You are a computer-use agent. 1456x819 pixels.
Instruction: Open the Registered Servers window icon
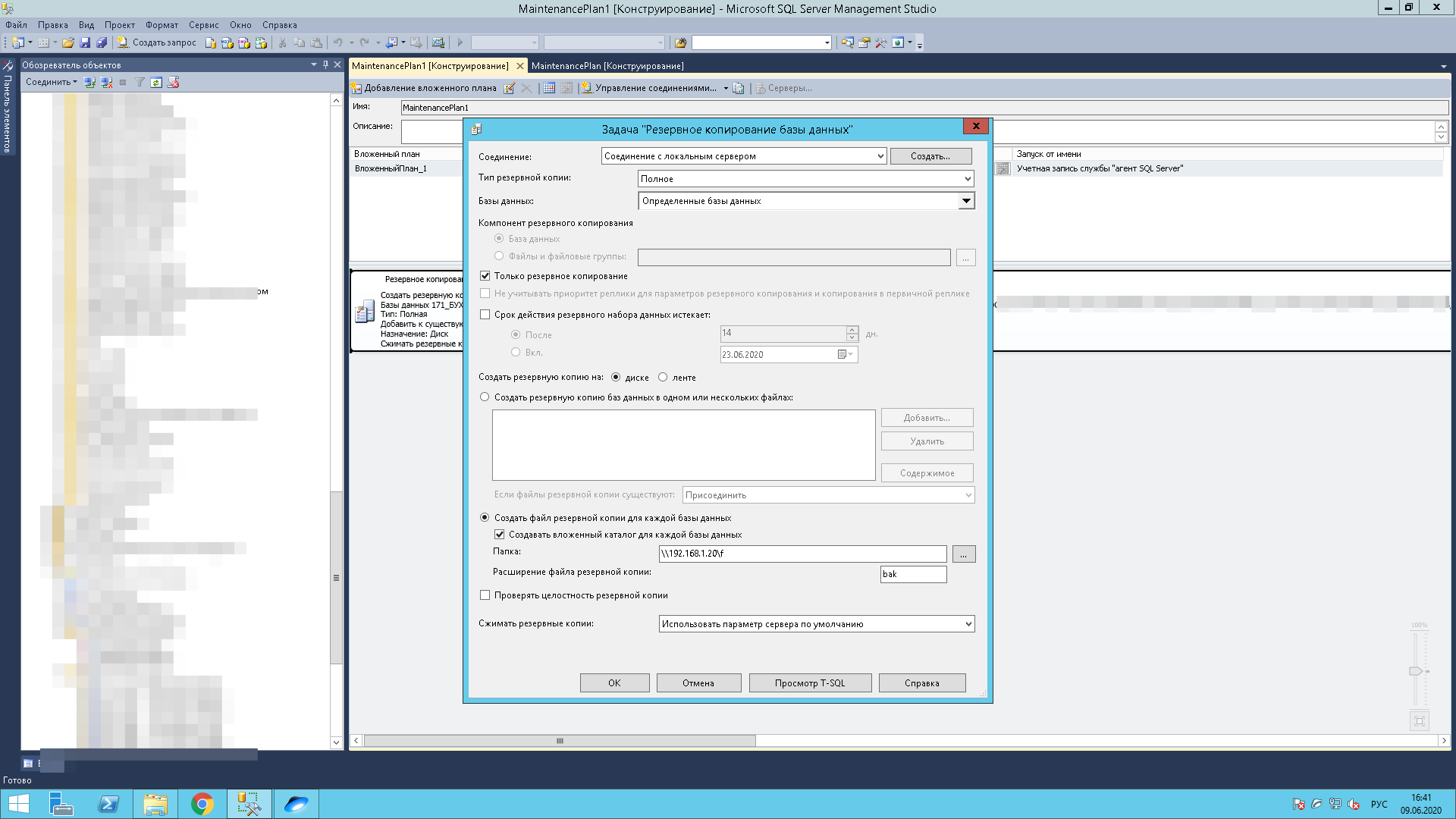click(847, 42)
